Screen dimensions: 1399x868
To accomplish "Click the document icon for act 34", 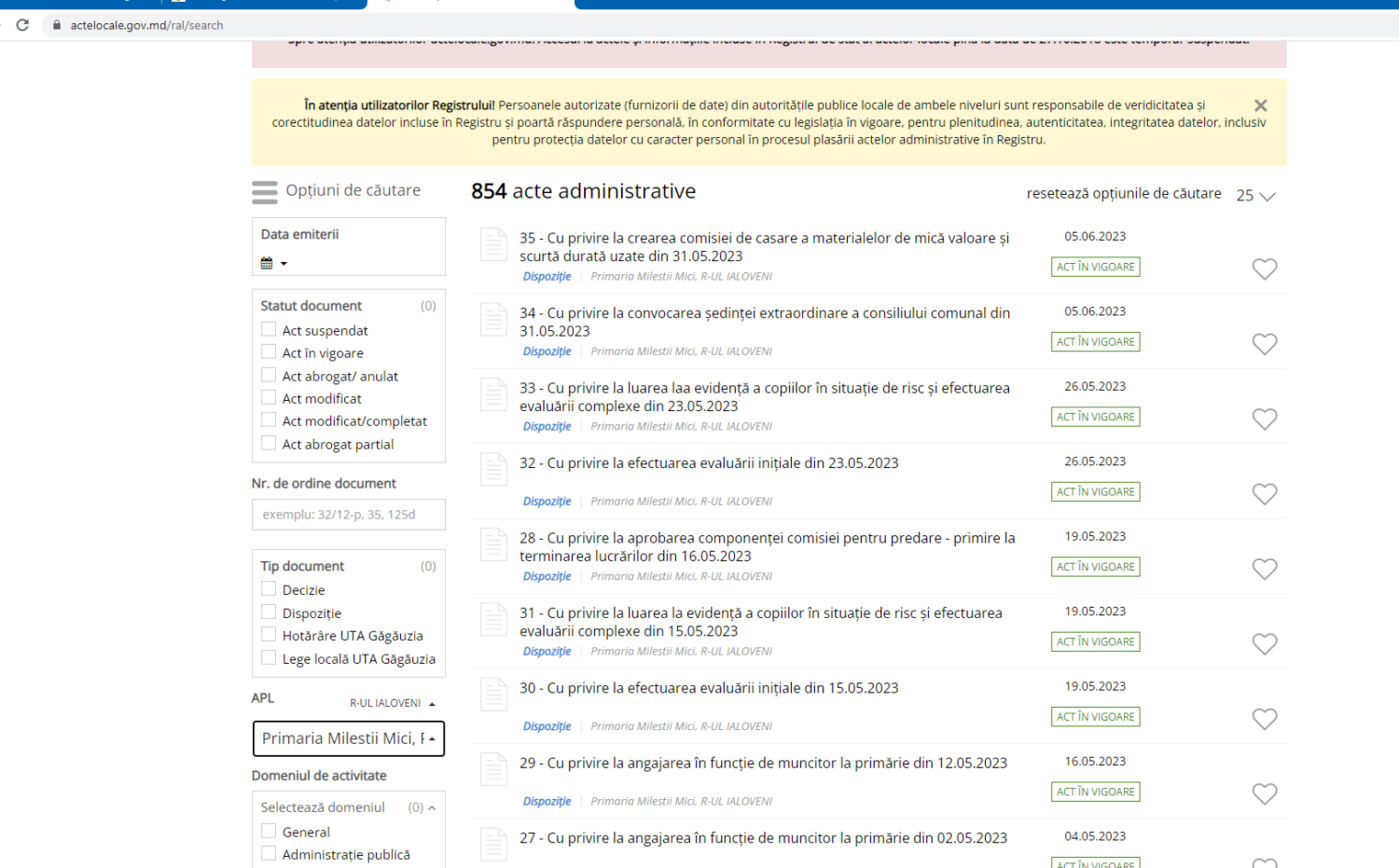I will 493,319.
